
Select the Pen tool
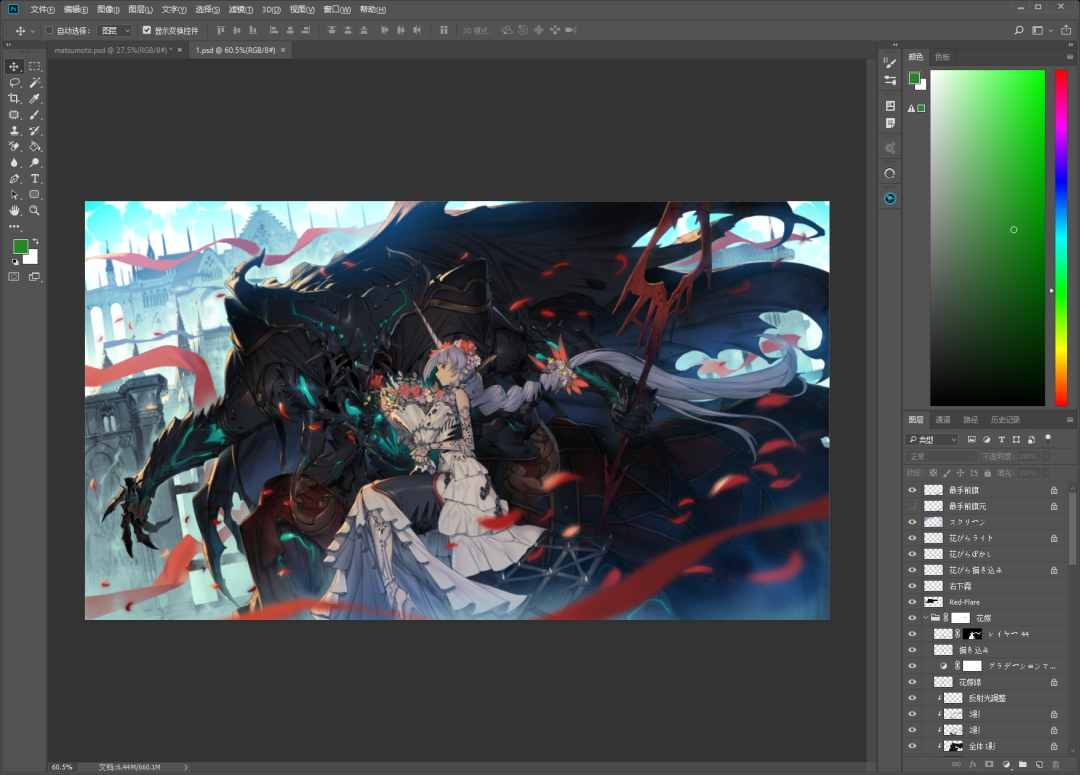pos(14,178)
